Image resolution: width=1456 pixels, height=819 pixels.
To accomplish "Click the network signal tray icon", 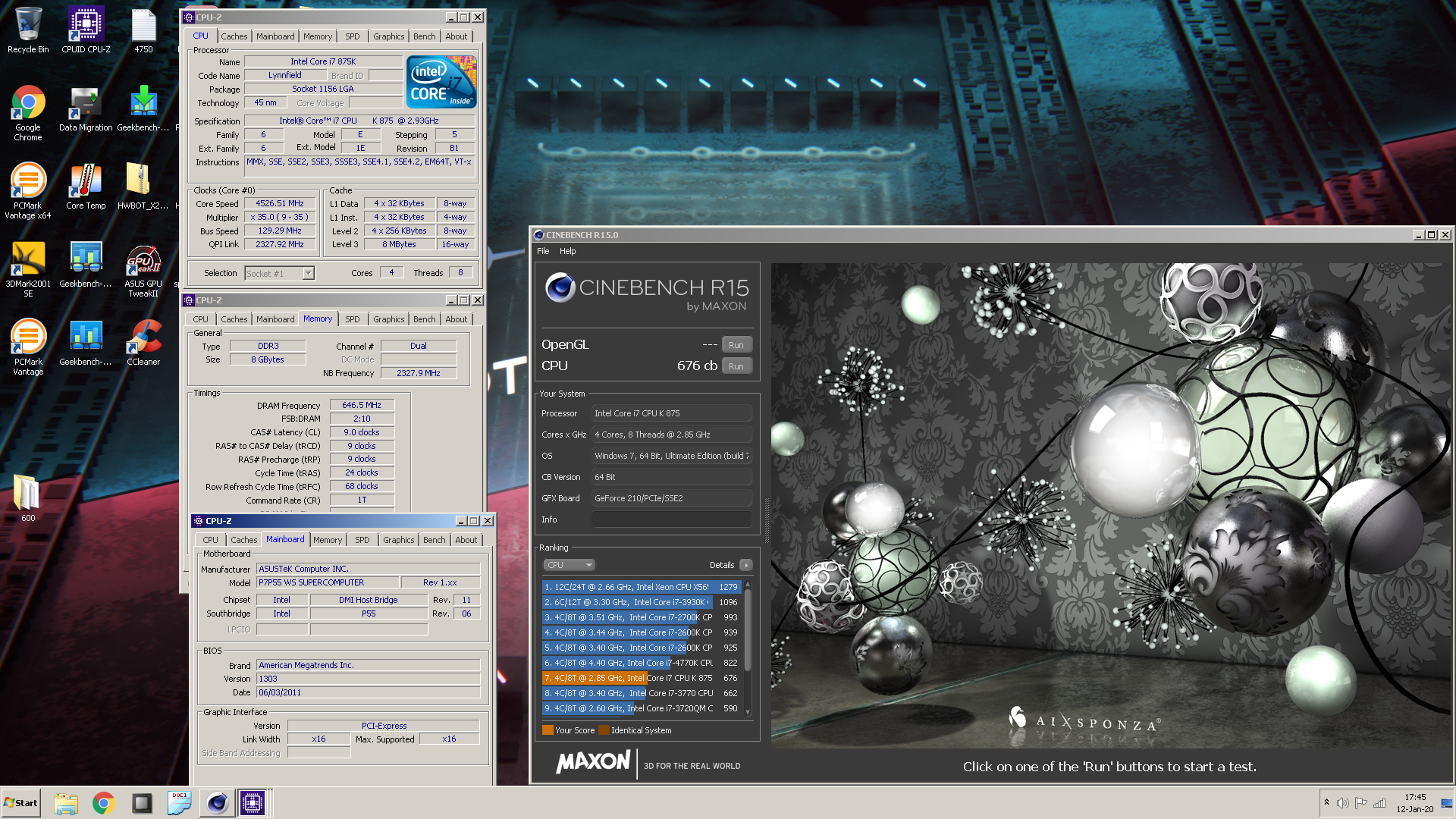I will (x=1379, y=803).
